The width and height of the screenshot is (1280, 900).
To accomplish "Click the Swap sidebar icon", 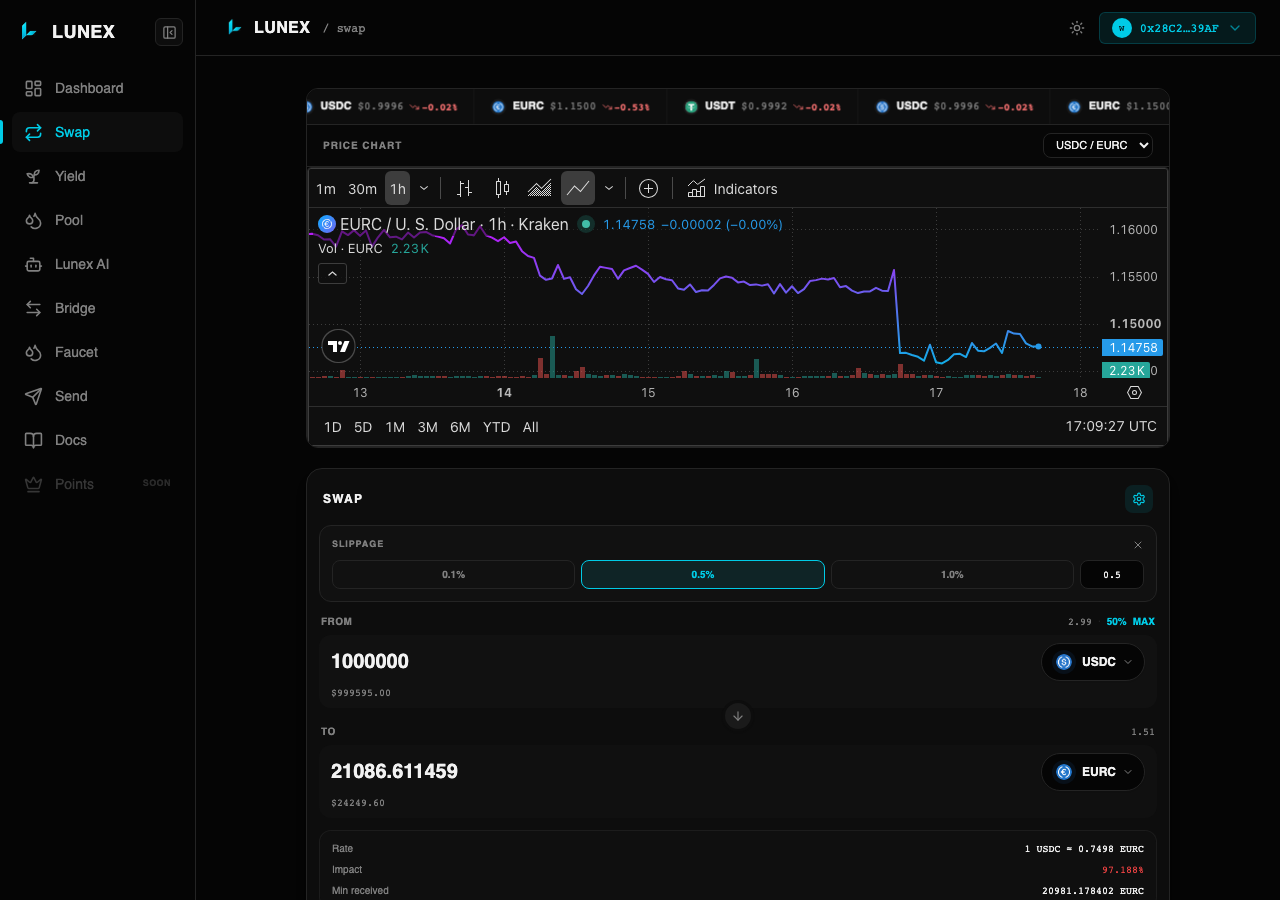I will pyautogui.click(x=34, y=132).
